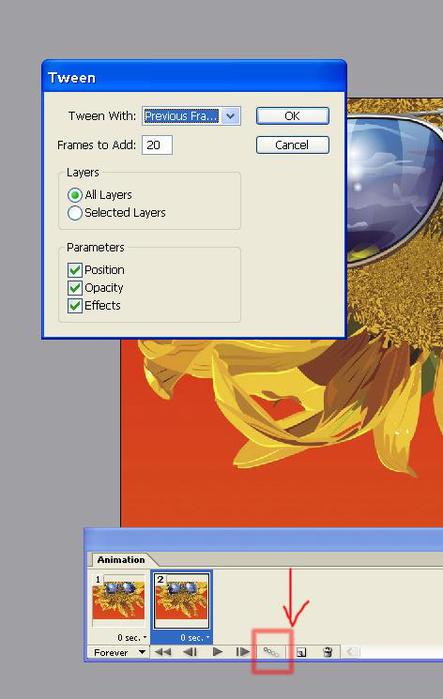
Task: Toggle the Opacity checkbox
Action: tap(74, 288)
